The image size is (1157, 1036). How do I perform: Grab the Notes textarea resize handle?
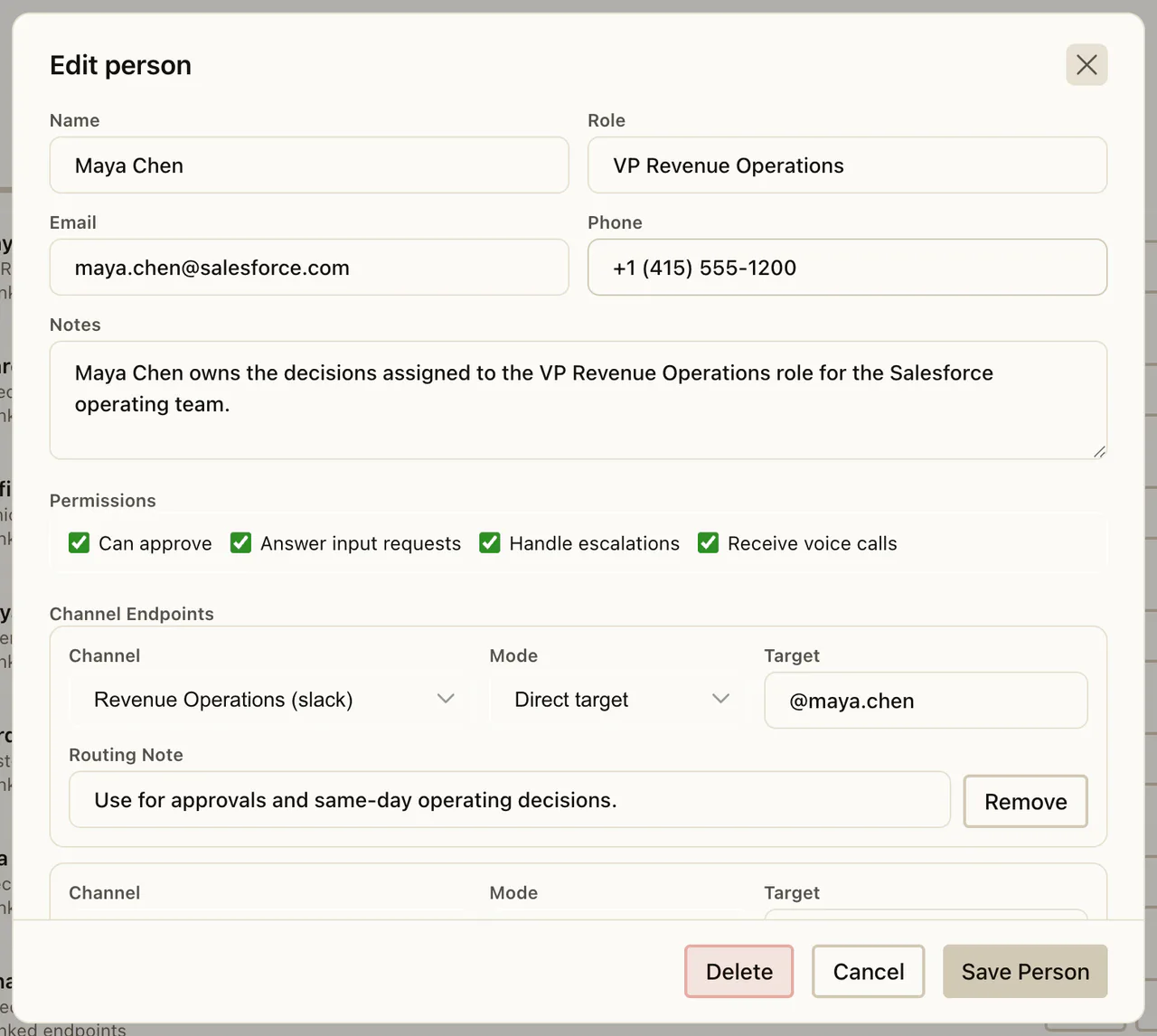click(1098, 451)
